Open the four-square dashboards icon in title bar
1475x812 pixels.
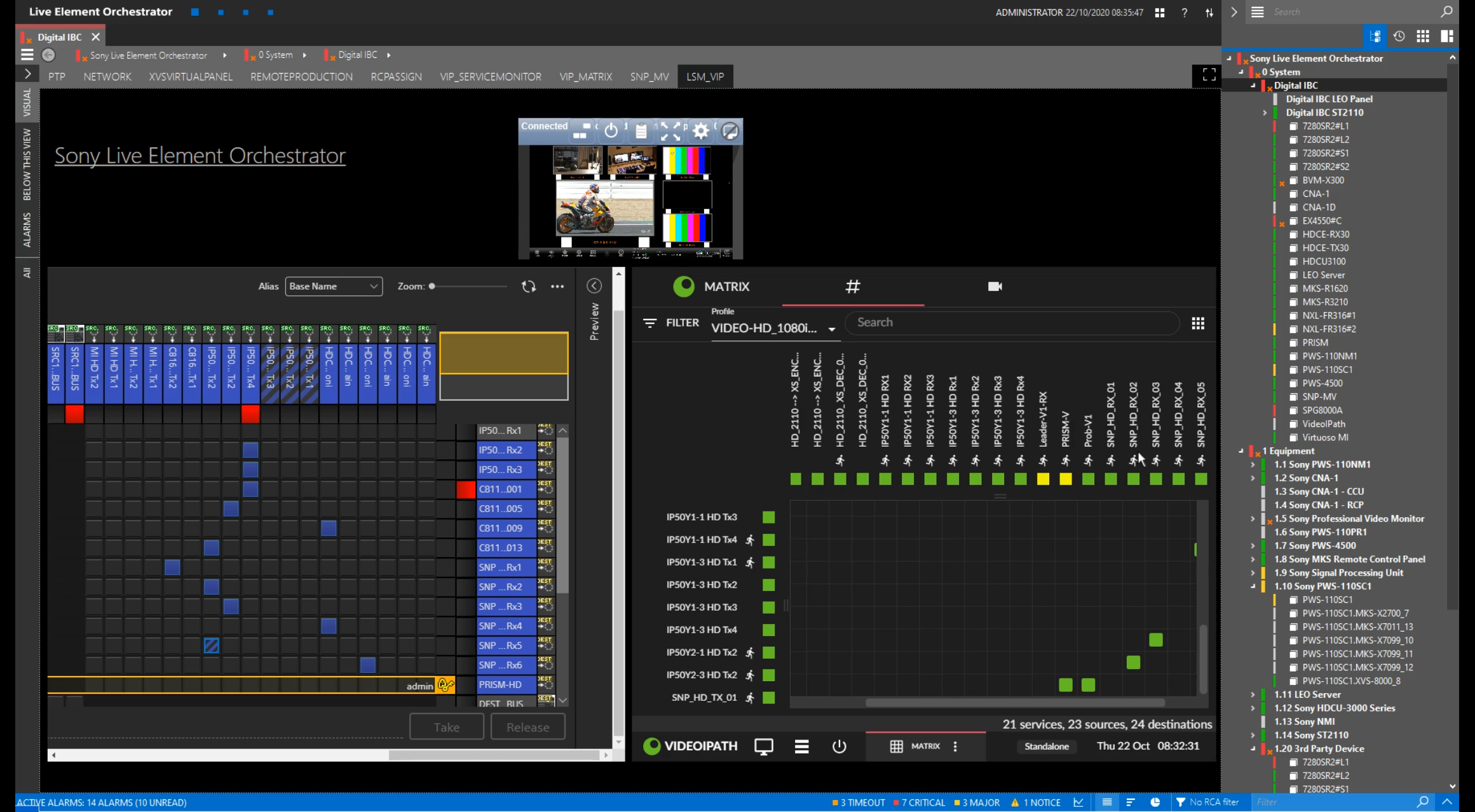pyautogui.click(x=1160, y=12)
